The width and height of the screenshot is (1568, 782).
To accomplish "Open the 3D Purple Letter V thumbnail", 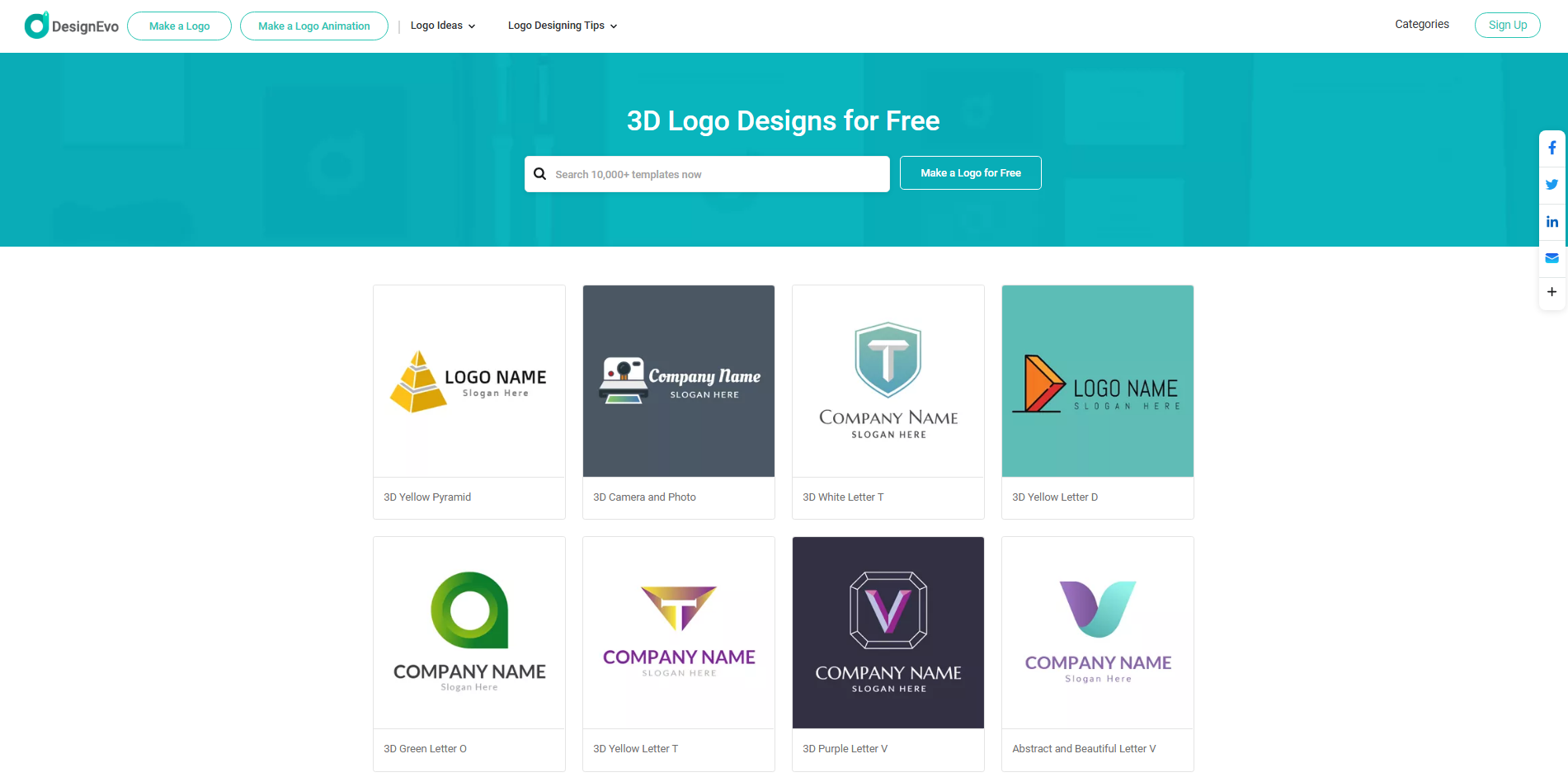I will [888, 633].
